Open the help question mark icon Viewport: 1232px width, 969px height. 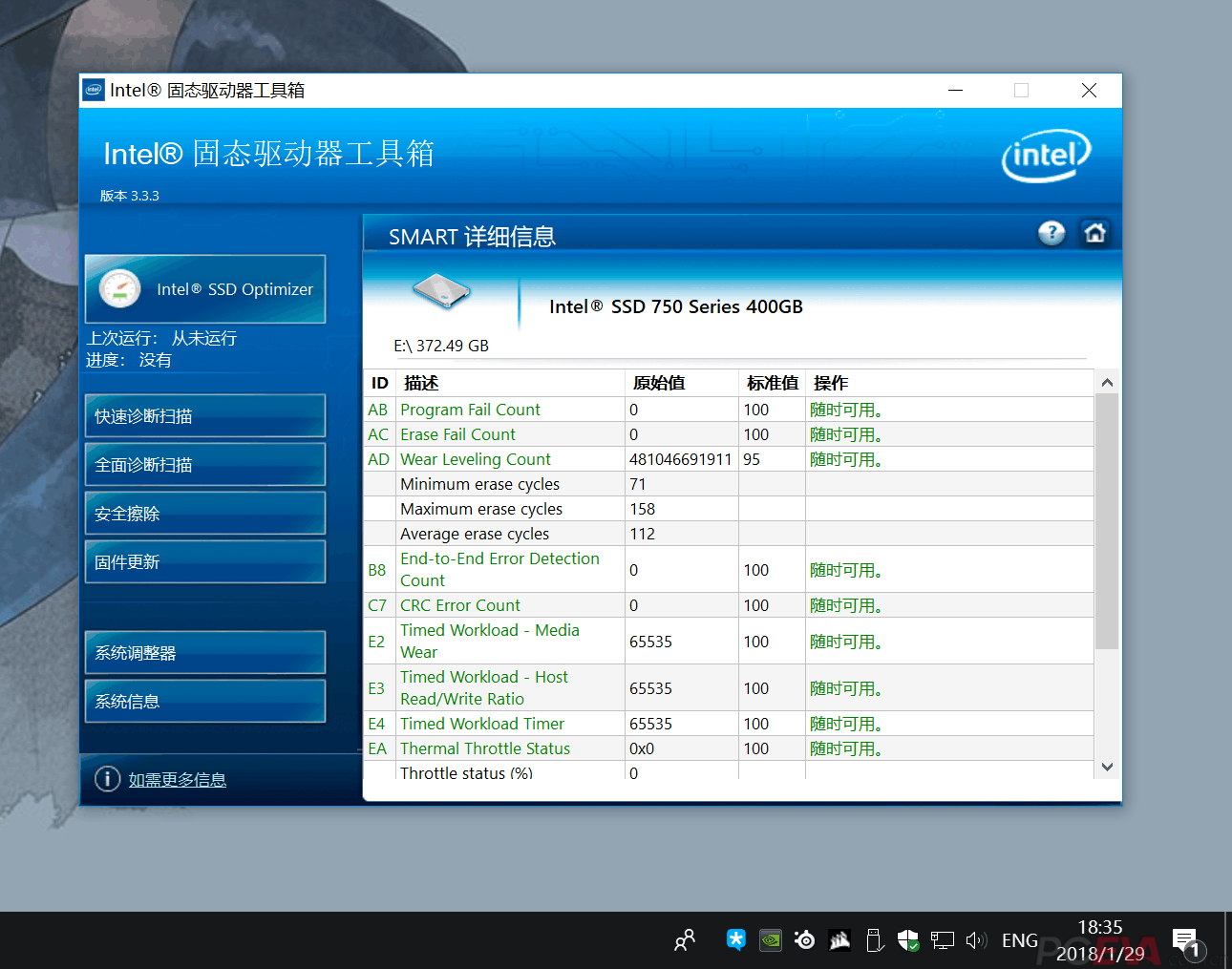pyautogui.click(x=1051, y=233)
